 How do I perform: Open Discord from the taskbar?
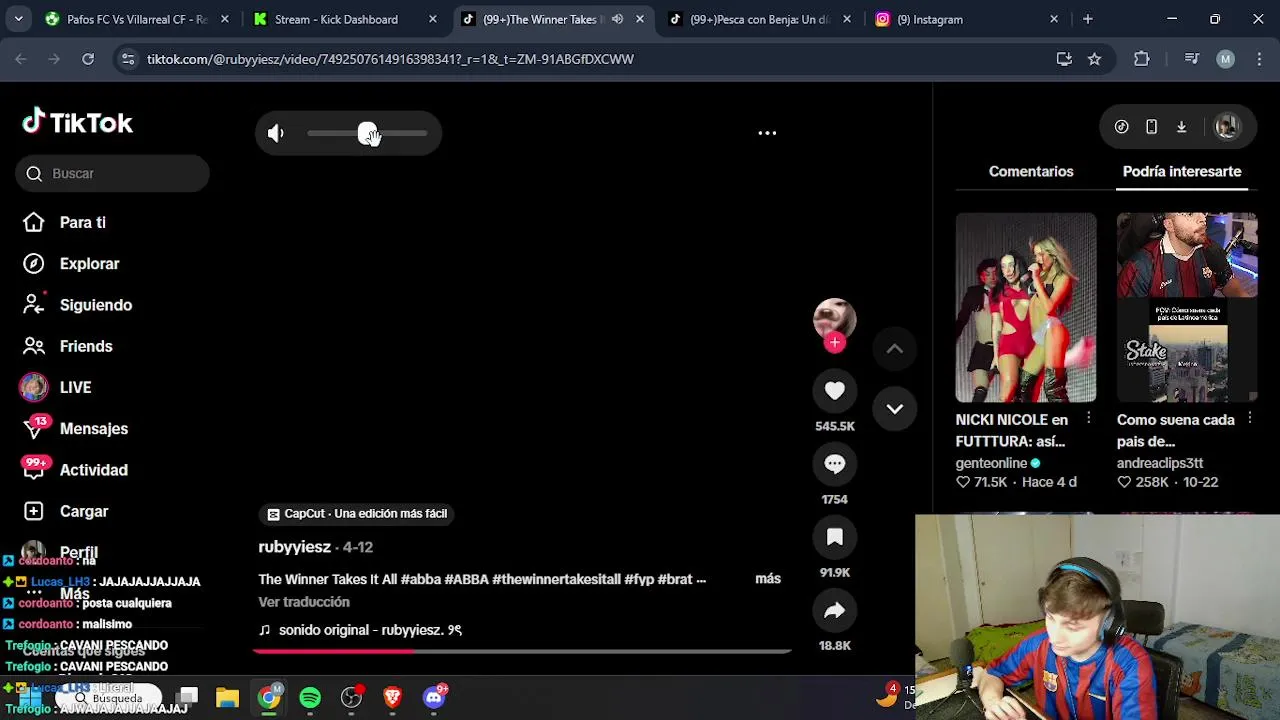[x=434, y=698]
